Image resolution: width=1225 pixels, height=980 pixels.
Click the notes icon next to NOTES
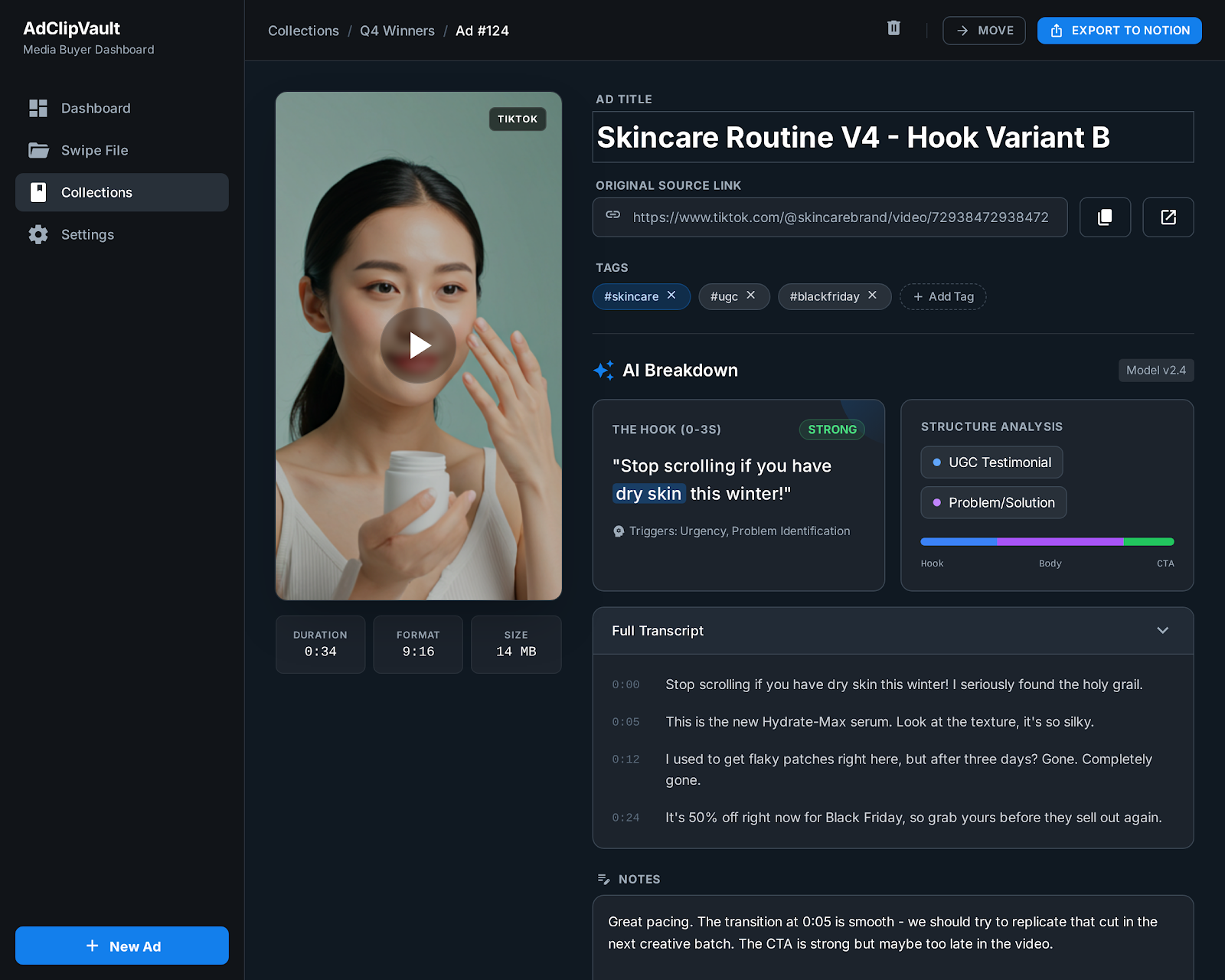click(x=604, y=878)
